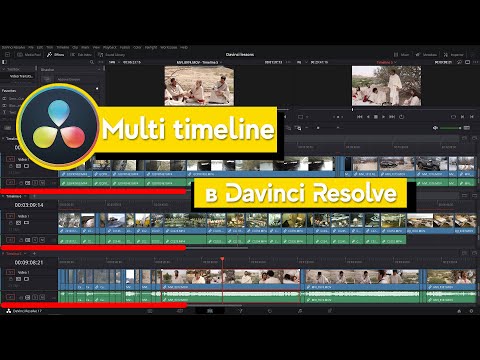Viewport: 480px width, 360px height.
Task: Toggle the Media Pool panel button
Action: [x=29, y=55]
